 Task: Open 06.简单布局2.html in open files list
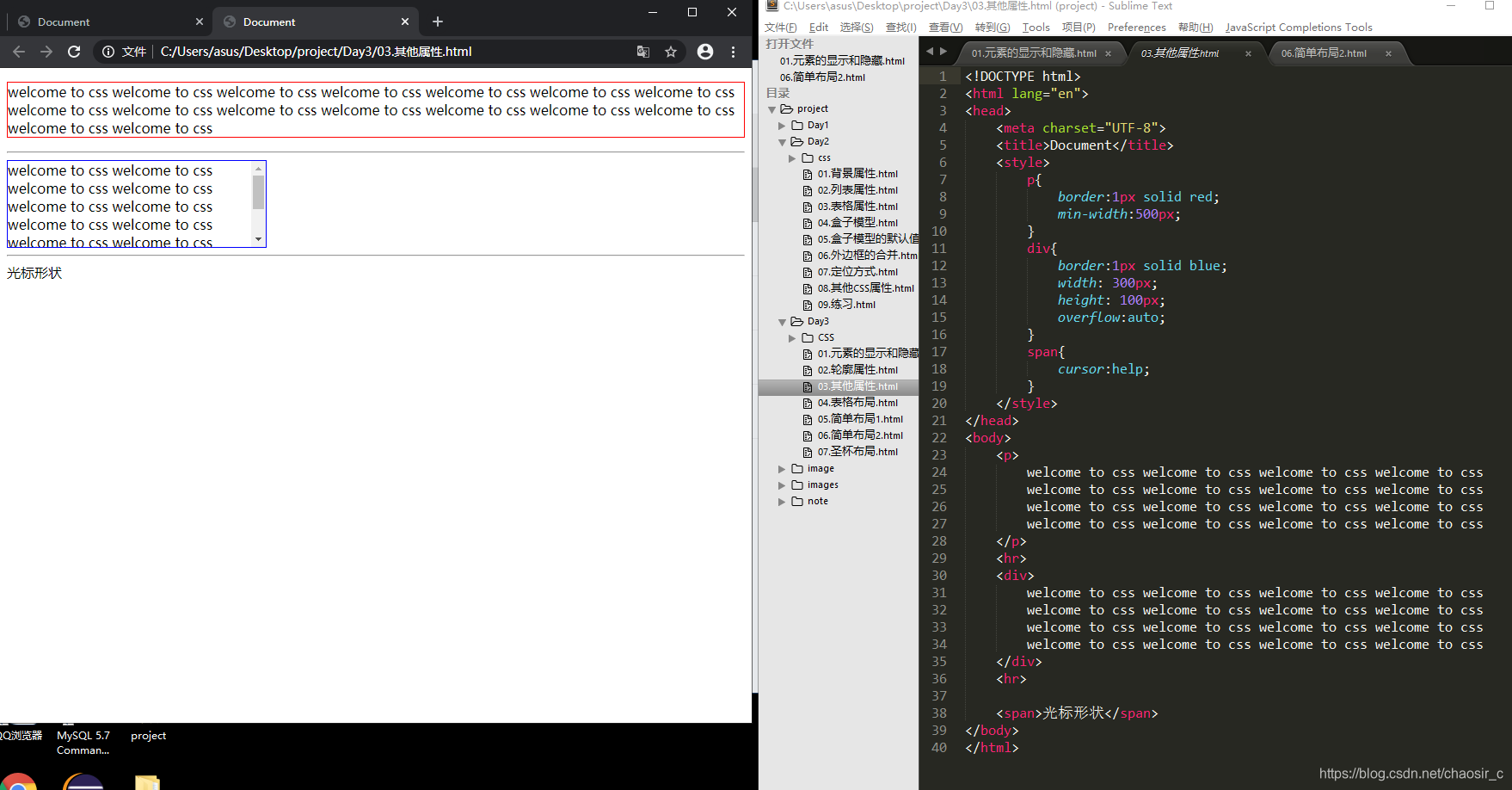[822, 77]
